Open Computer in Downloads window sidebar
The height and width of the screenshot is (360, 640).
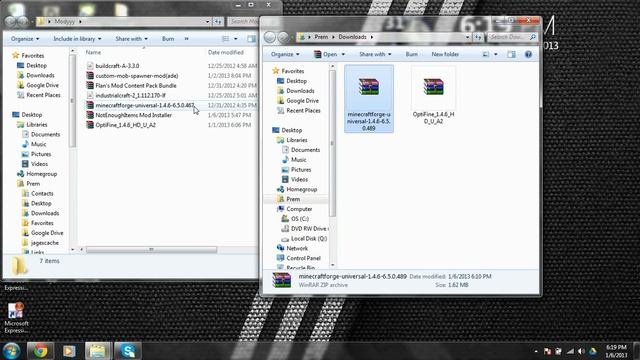coord(299,209)
